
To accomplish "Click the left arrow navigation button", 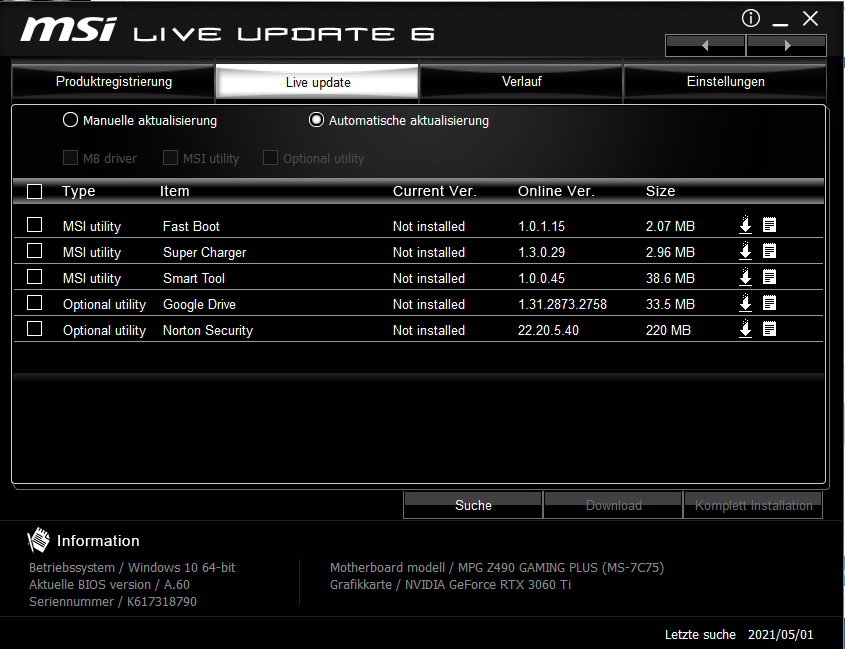I will click(x=705, y=46).
